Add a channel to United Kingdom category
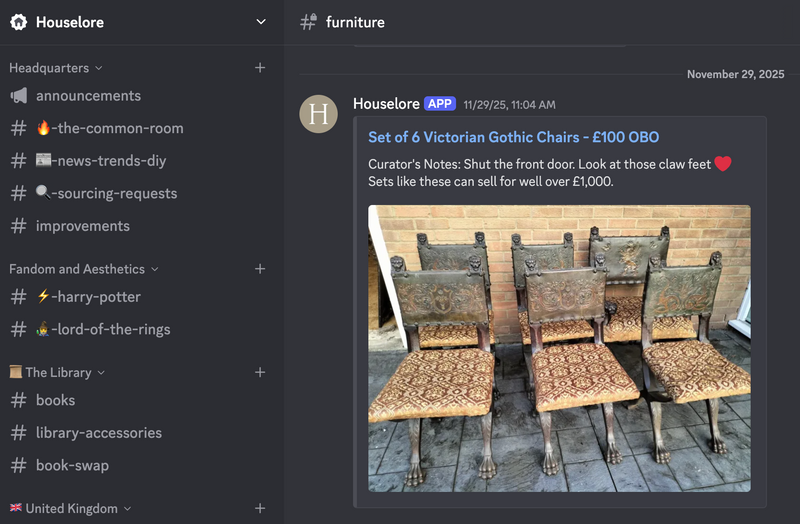Viewport: 800px width, 524px height. click(260, 508)
